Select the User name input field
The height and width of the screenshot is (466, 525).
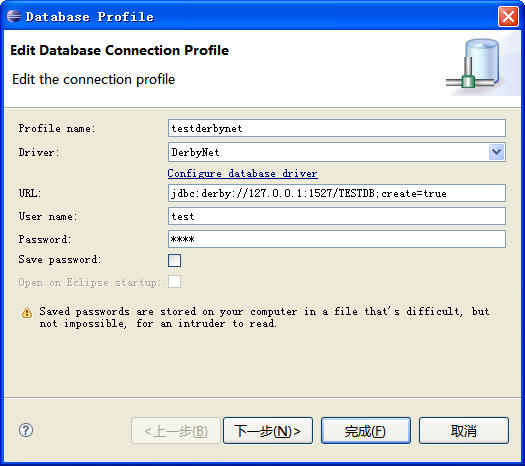click(x=336, y=216)
